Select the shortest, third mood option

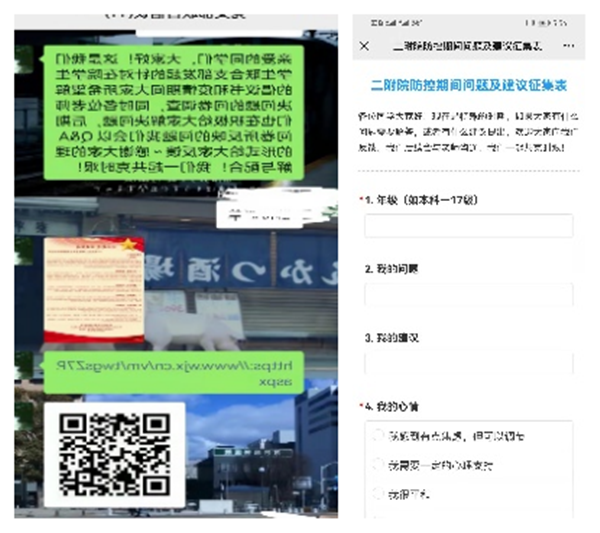pos(401,494)
